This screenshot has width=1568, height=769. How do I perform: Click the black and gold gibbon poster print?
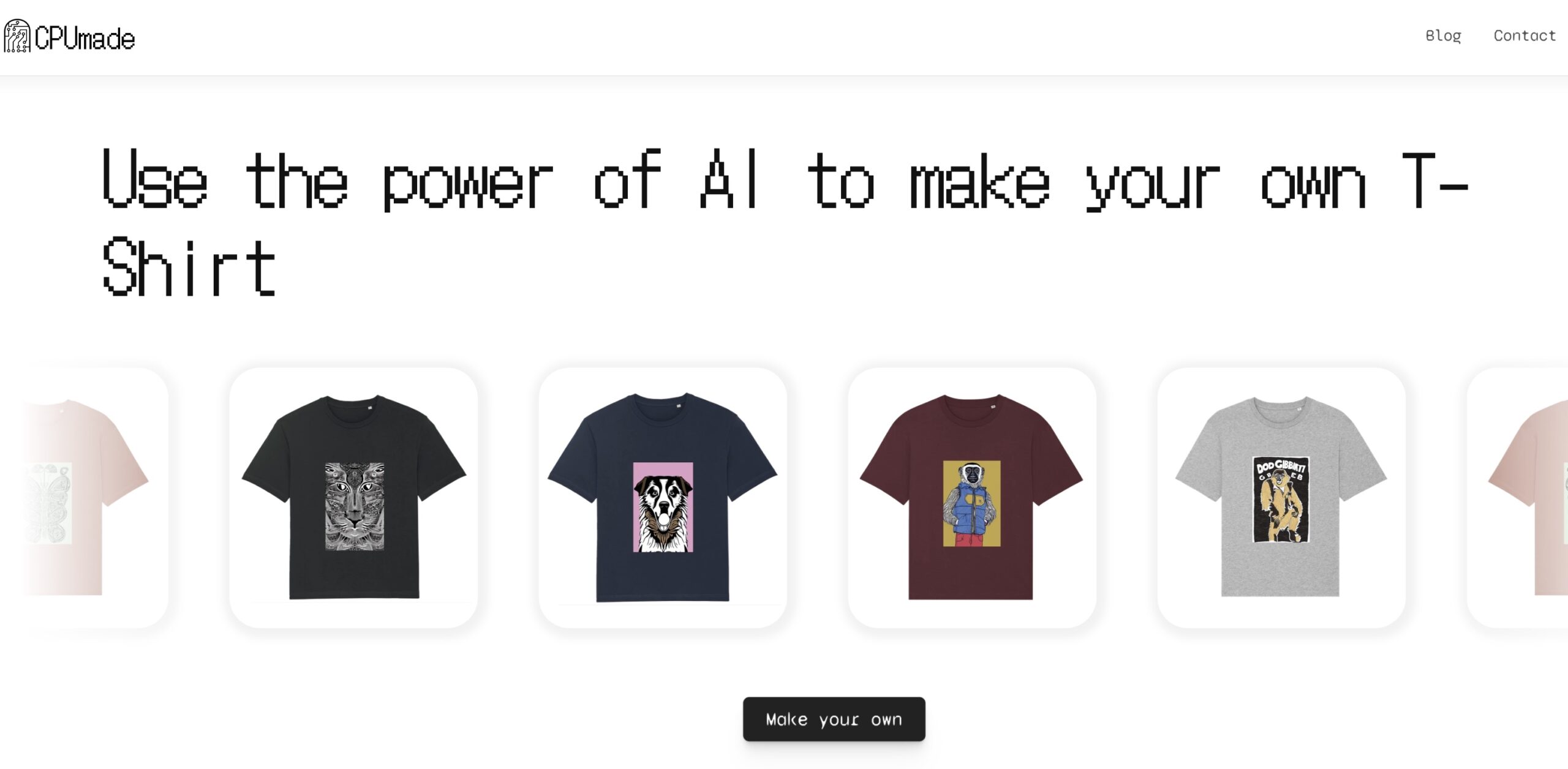(1280, 499)
